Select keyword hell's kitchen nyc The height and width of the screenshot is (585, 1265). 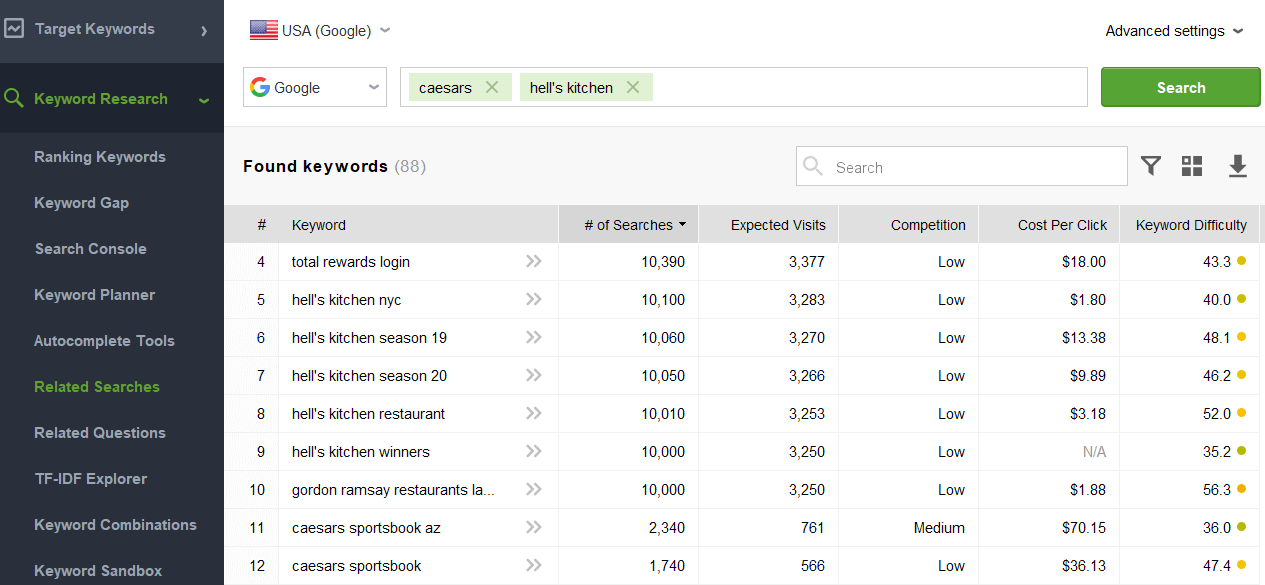346,299
